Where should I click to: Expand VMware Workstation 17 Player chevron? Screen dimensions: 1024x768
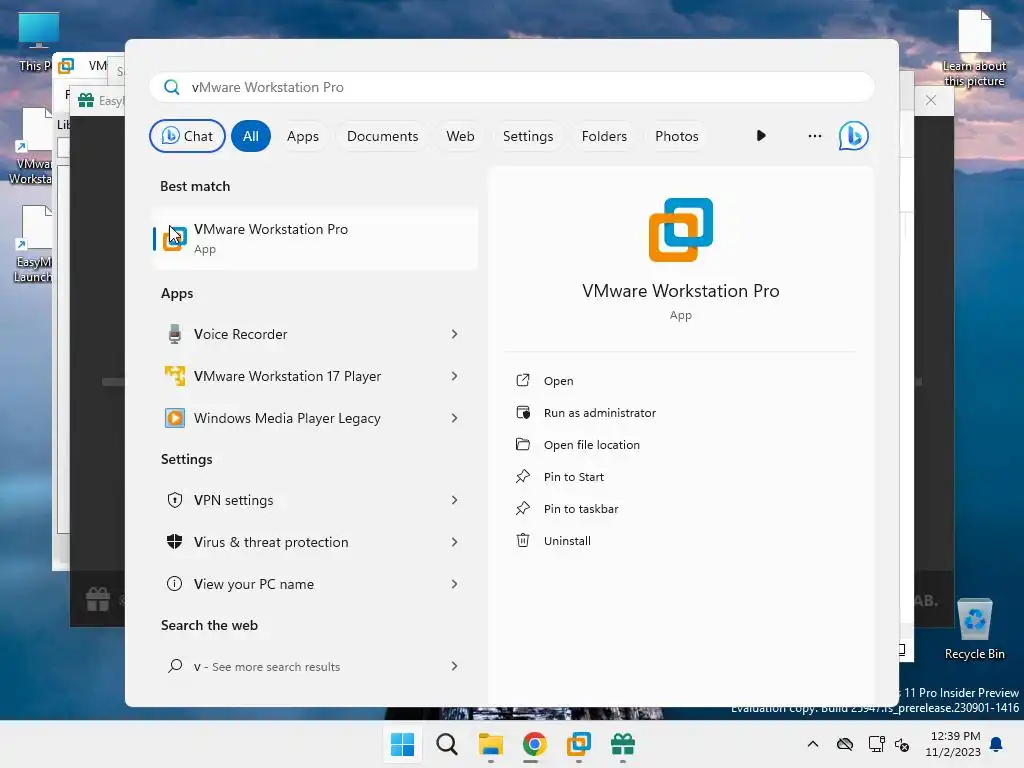(x=455, y=376)
